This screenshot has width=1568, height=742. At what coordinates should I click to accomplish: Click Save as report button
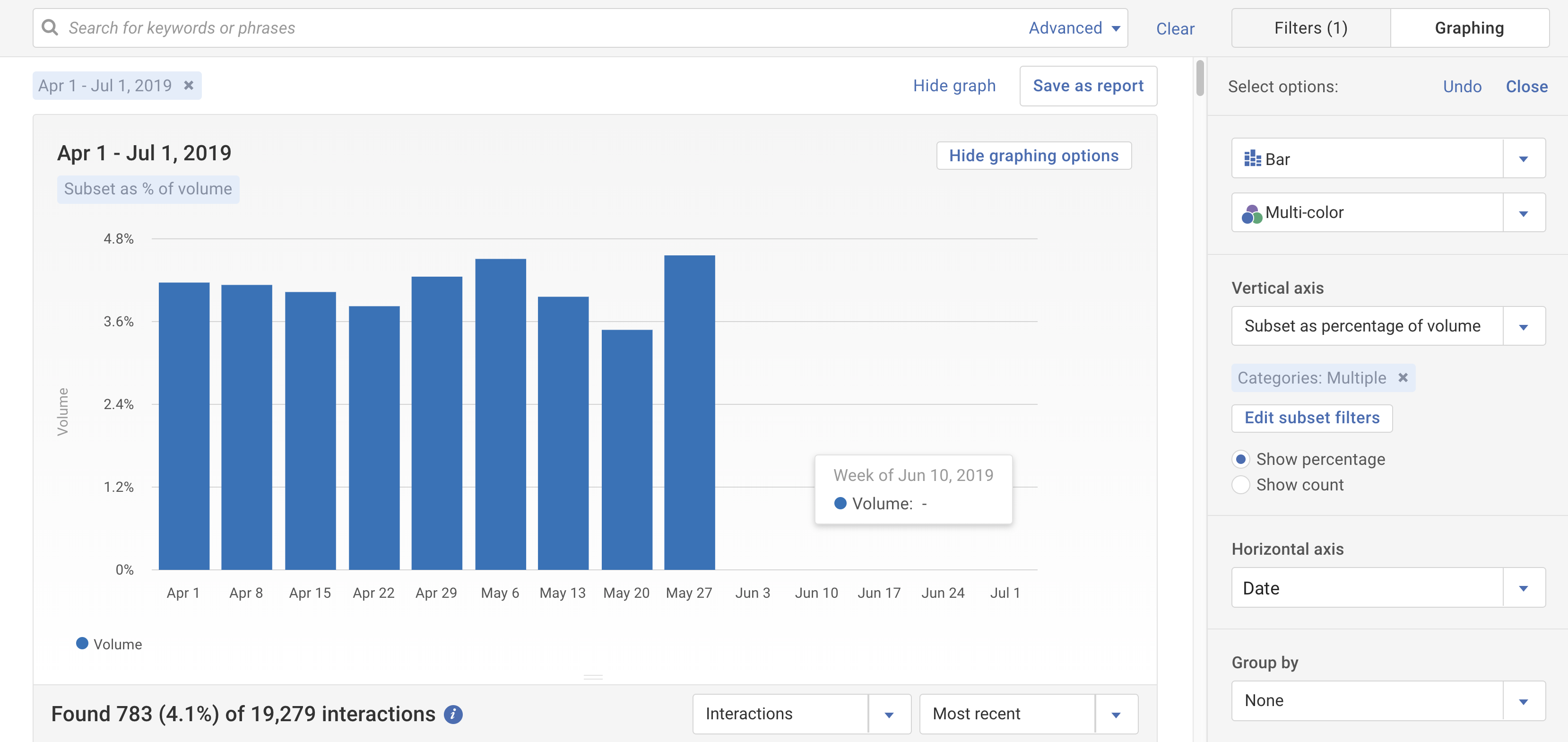click(x=1088, y=86)
